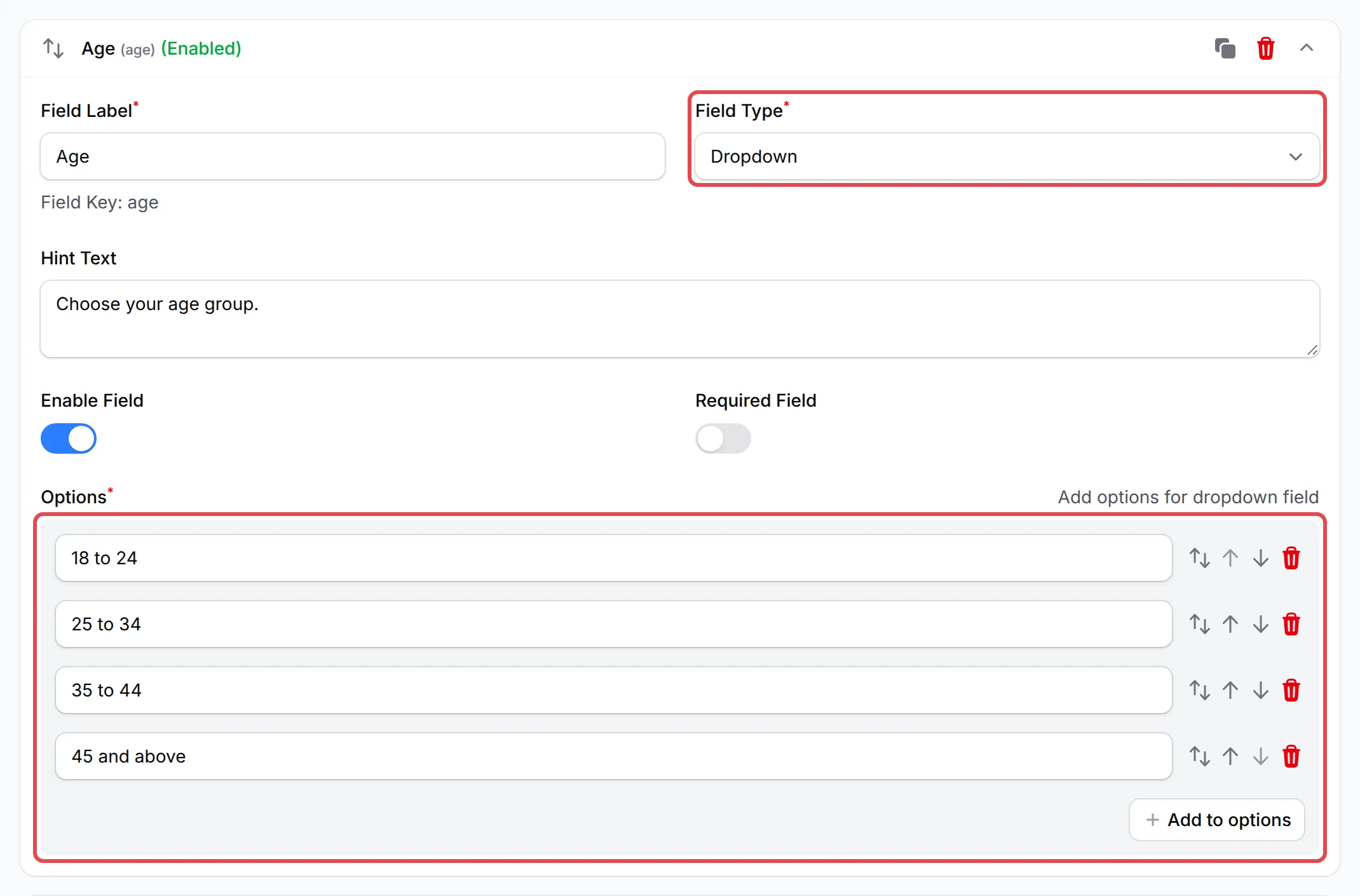This screenshot has height=896, width=1360.
Task: Click the disabled up arrow for '18 to 24'
Action: 1230,558
